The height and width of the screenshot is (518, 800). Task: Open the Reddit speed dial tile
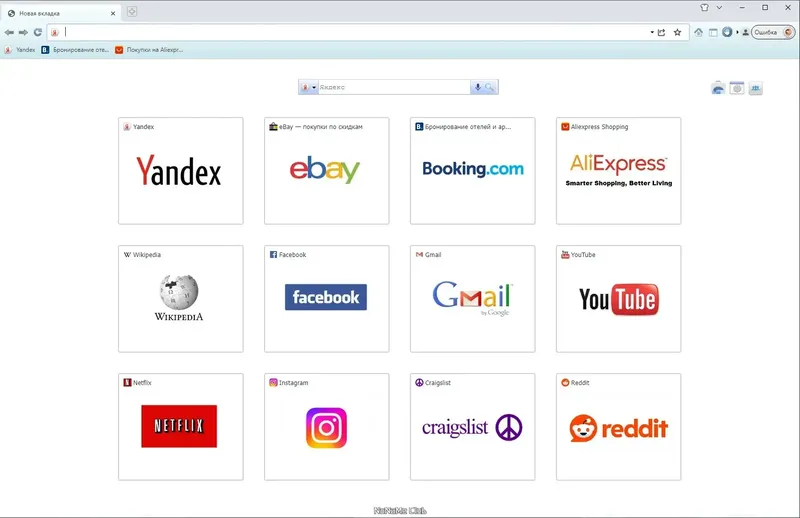pyautogui.click(x=618, y=427)
